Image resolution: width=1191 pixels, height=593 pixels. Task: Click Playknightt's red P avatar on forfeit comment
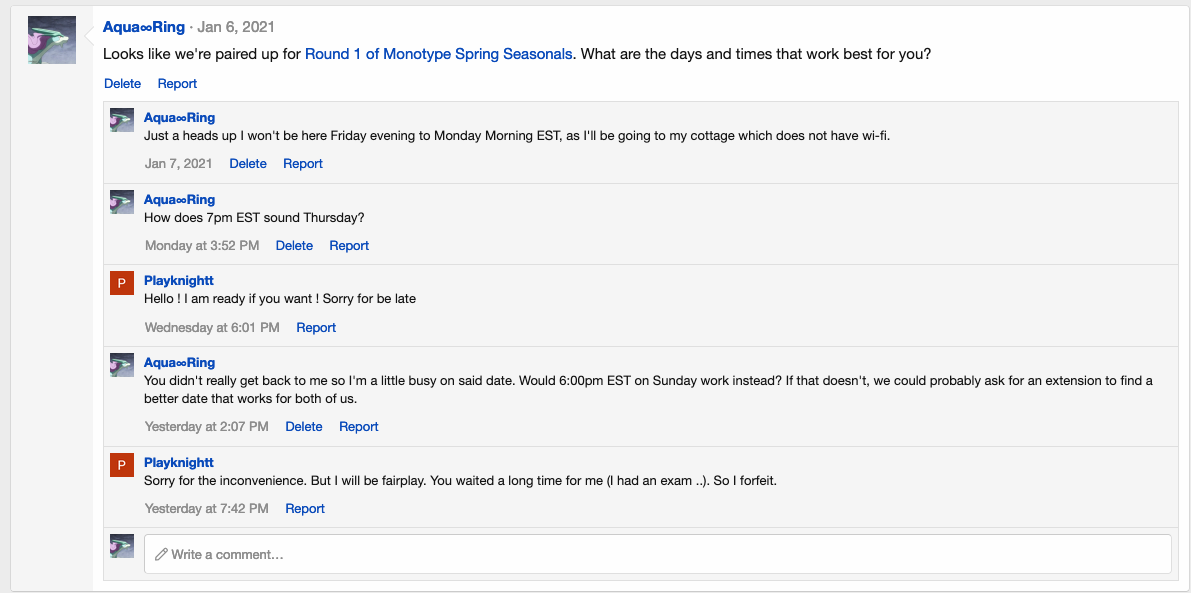(x=122, y=465)
